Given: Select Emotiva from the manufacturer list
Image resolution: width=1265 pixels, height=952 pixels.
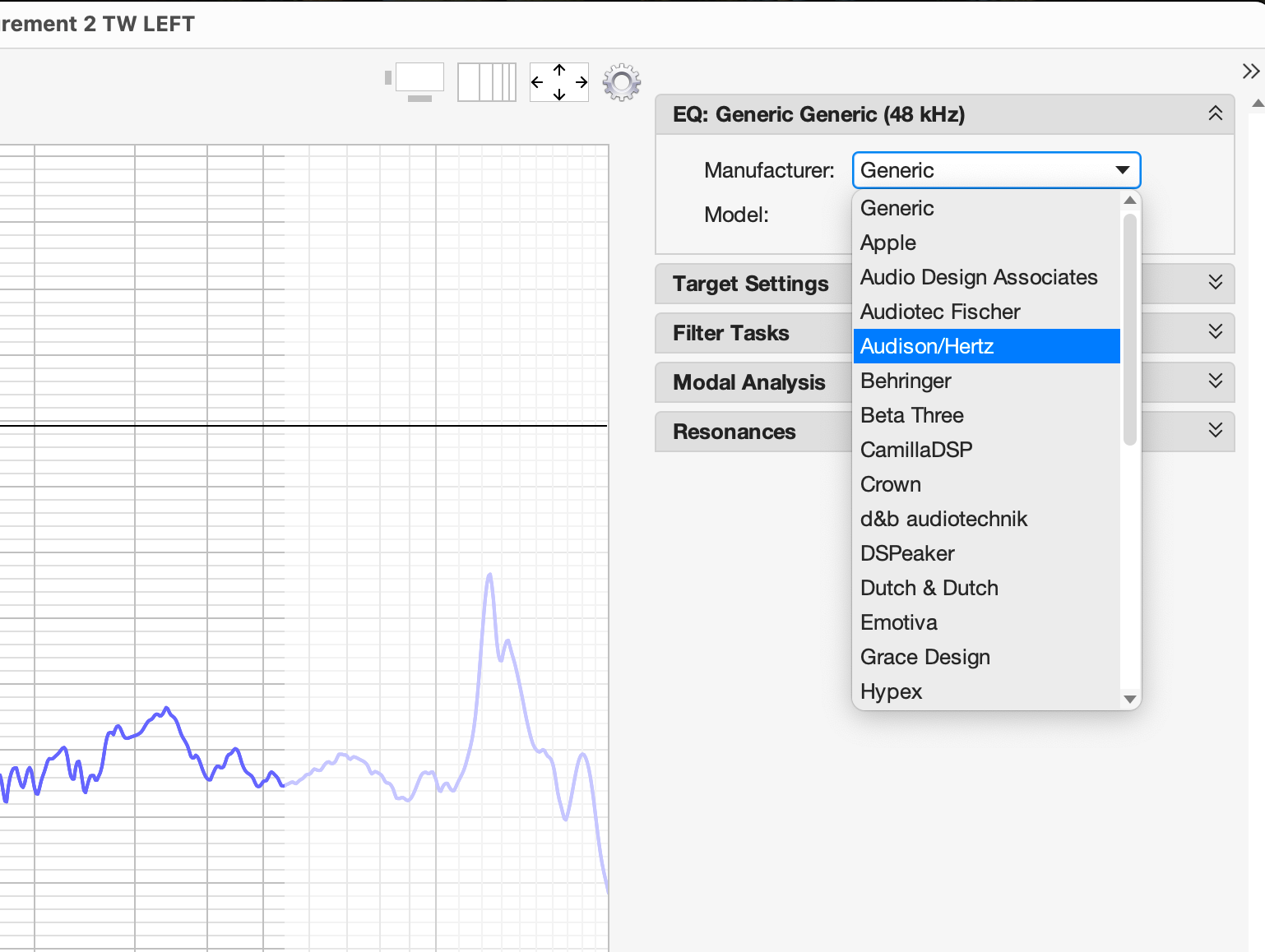Looking at the screenshot, I should 899,622.
